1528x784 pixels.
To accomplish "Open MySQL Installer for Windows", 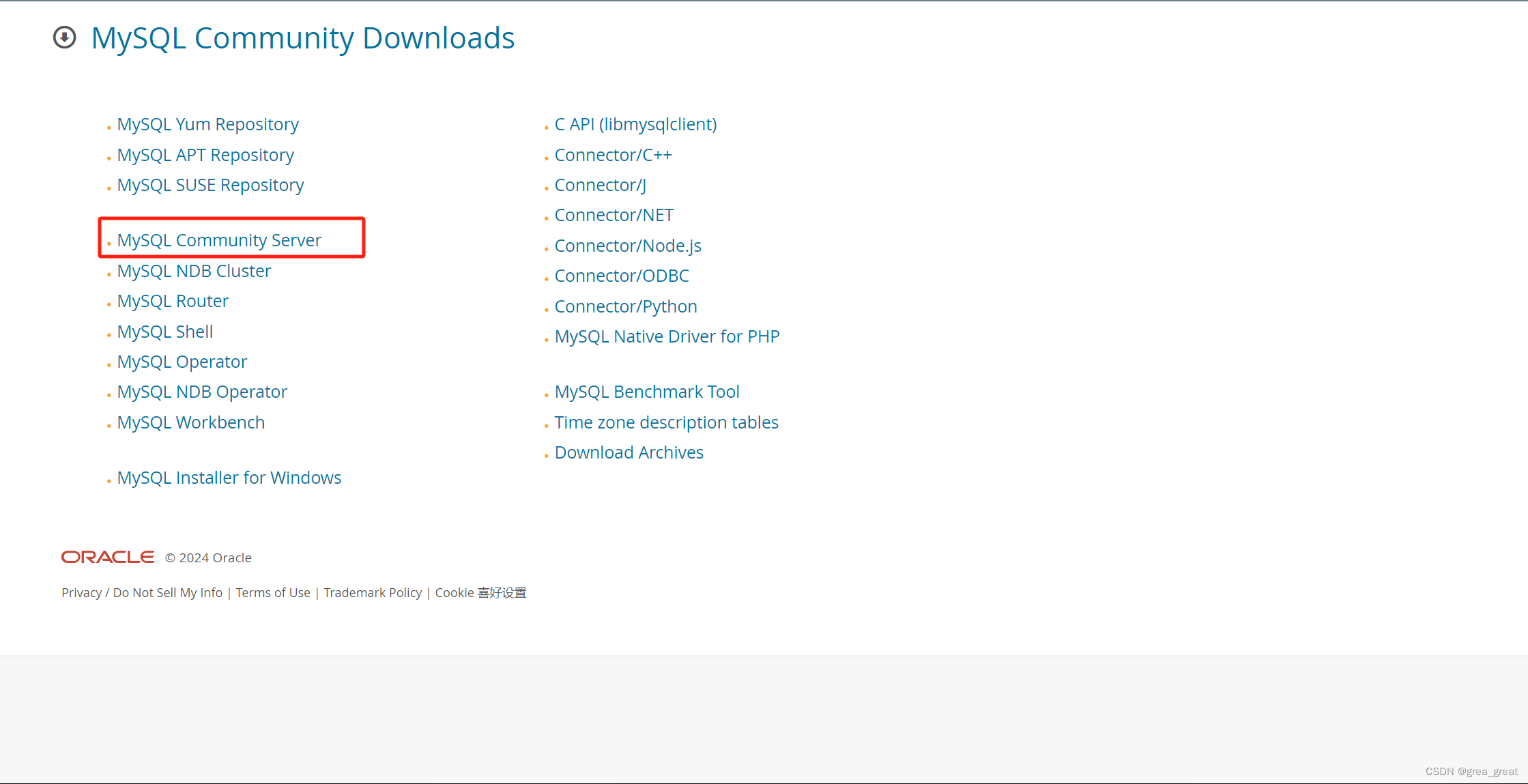I will [x=229, y=478].
